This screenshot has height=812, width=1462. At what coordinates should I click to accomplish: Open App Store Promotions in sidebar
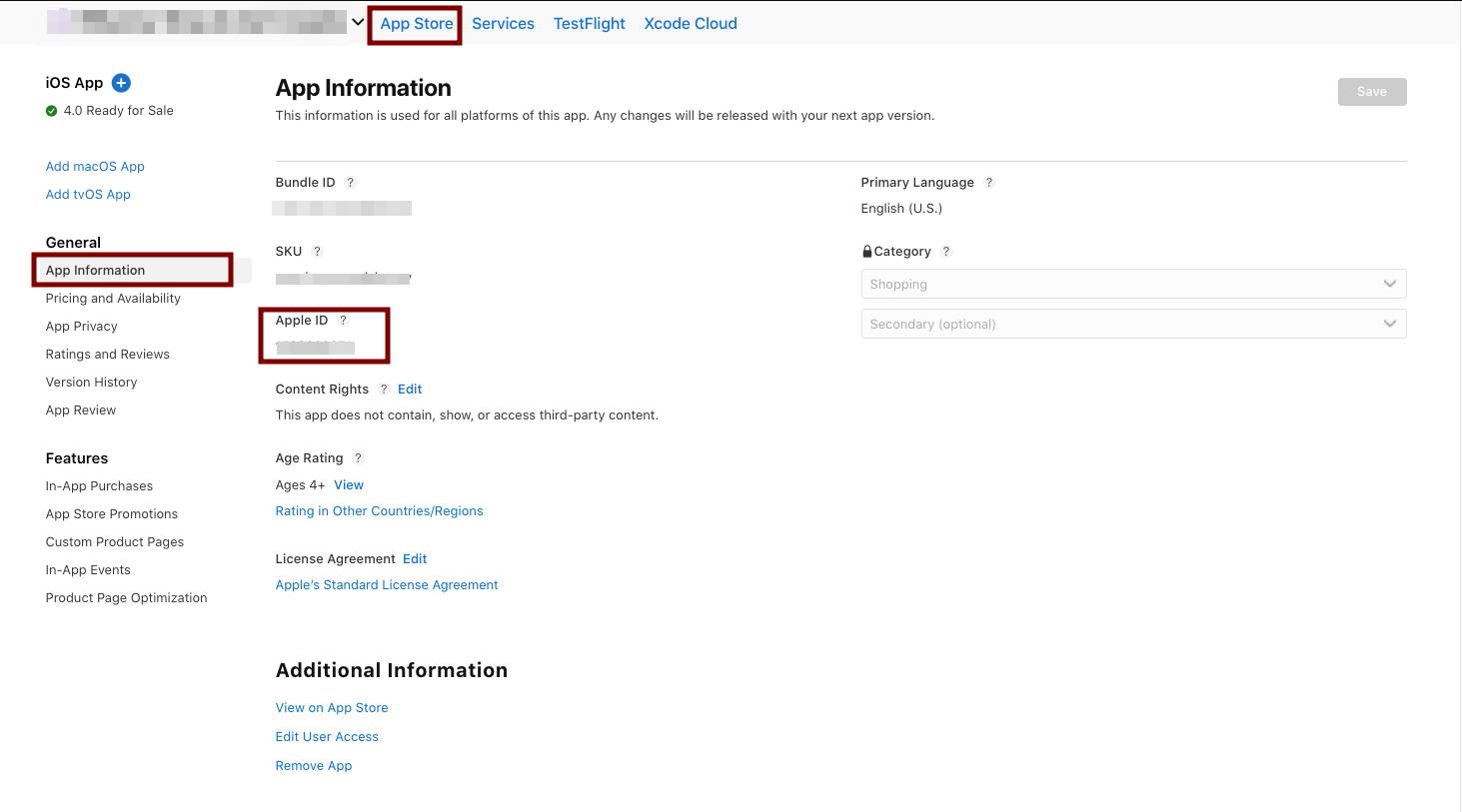click(x=112, y=514)
